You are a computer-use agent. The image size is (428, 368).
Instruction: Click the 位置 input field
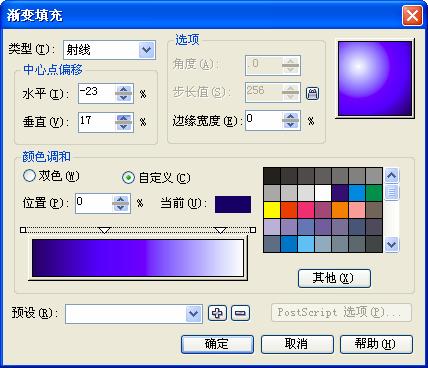94,203
